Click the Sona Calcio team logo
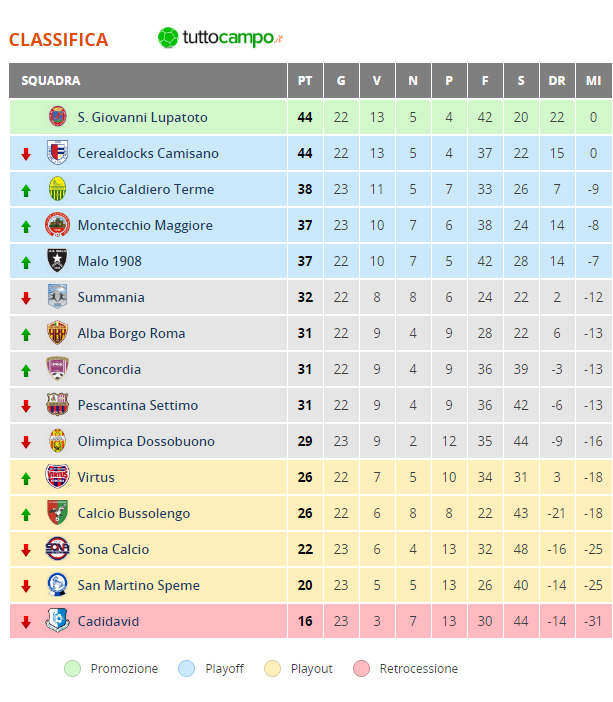The height and width of the screenshot is (702, 613). pos(57,549)
